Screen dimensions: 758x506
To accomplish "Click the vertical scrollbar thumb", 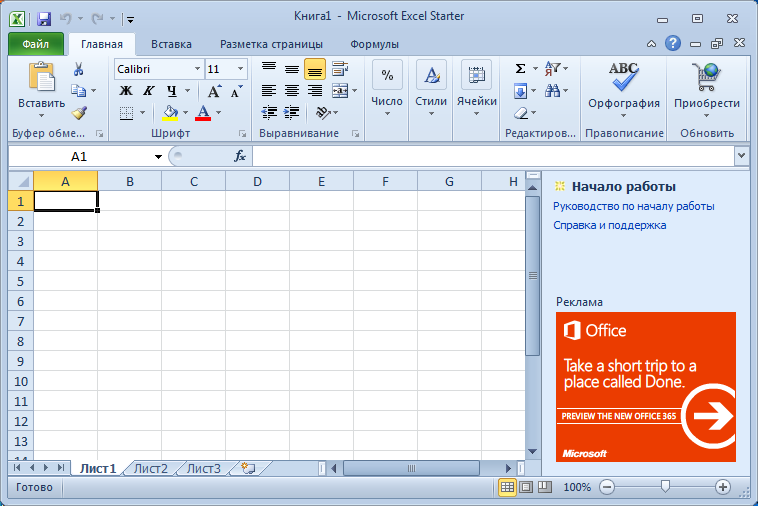I will coord(533,275).
